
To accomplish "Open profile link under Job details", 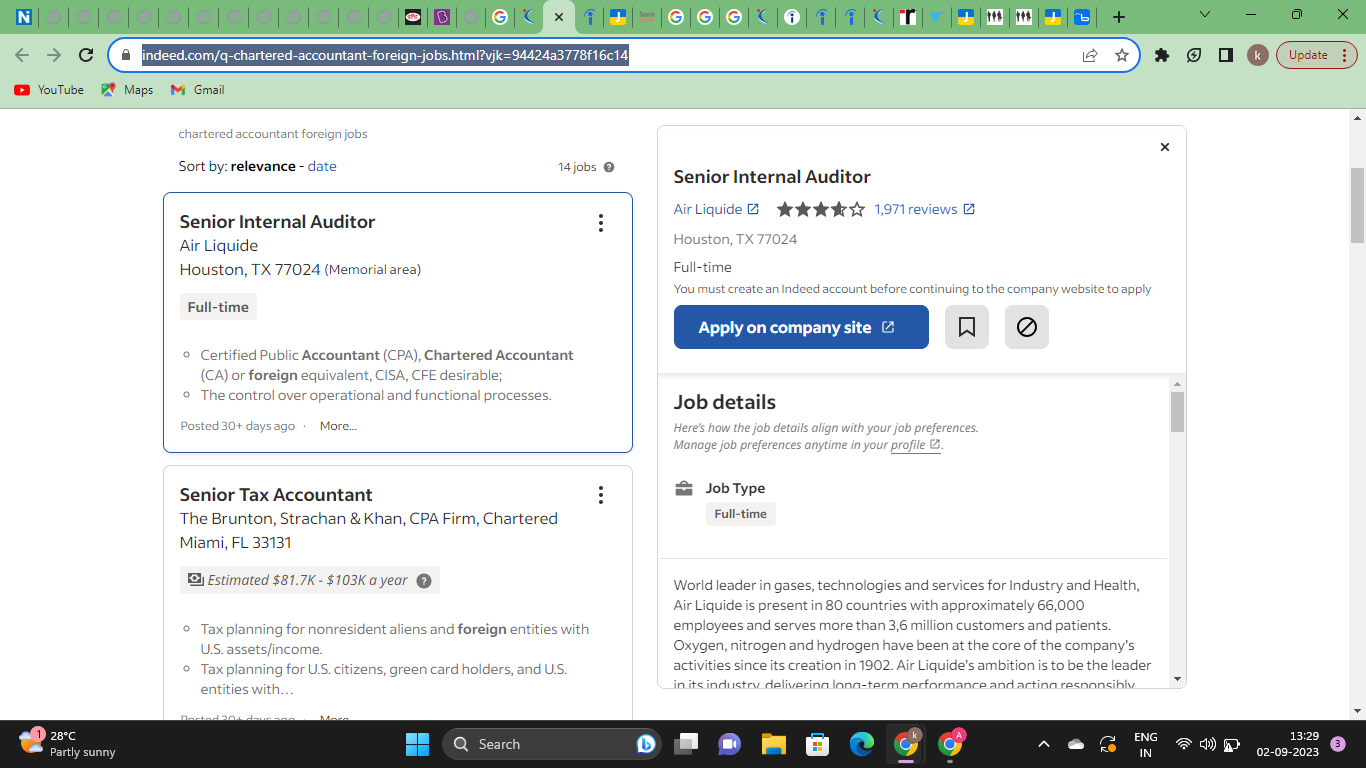I will [915, 445].
